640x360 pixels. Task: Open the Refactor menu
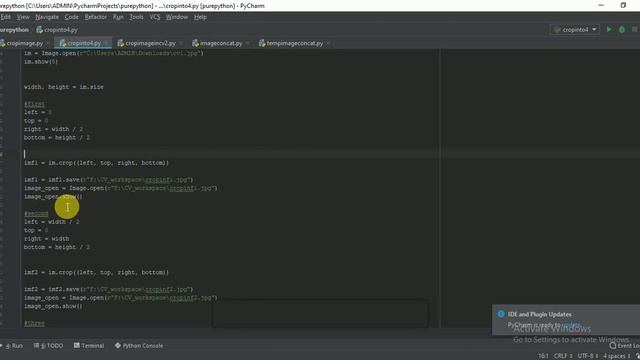[96, 17]
